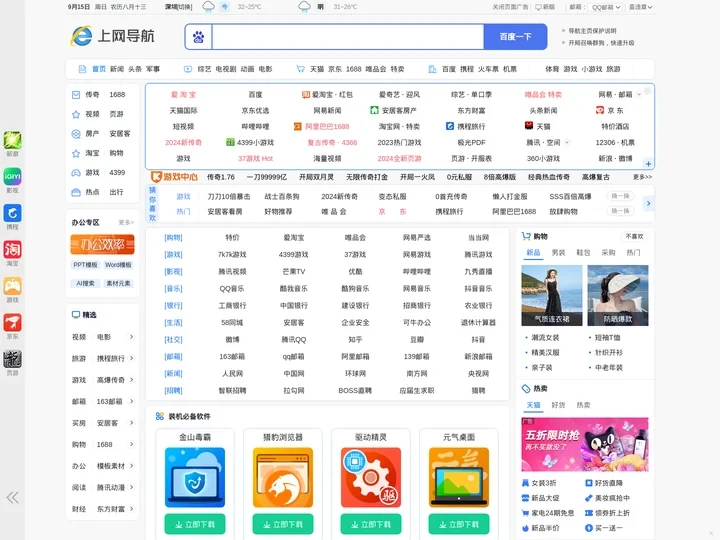Open the 淘宝 sidebar icon
This screenshot has height=540, width=720.
(x=12, y=249)
